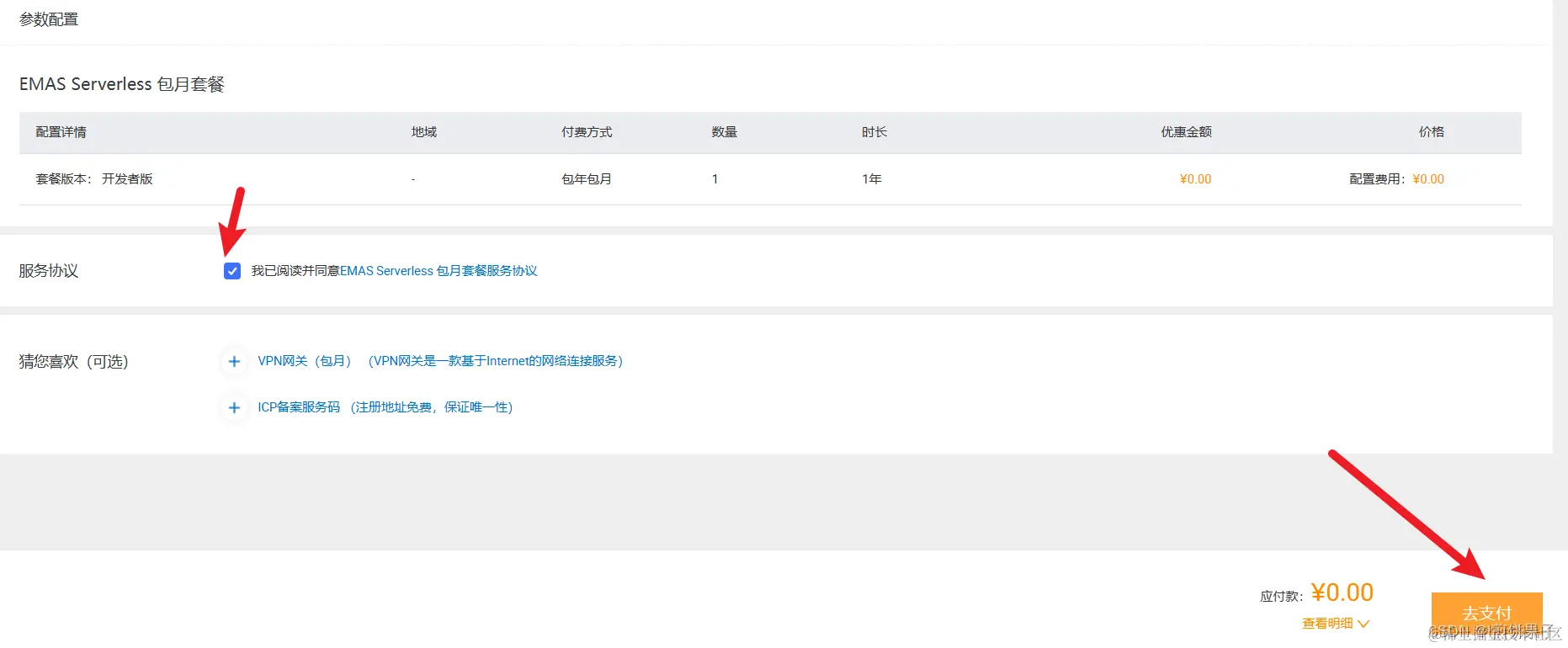
Task: Click the 配置详情 column header
Action: point(61,132)
